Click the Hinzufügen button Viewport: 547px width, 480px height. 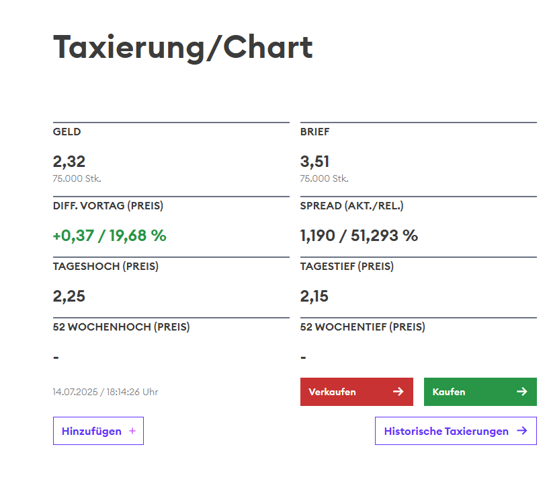98,431
